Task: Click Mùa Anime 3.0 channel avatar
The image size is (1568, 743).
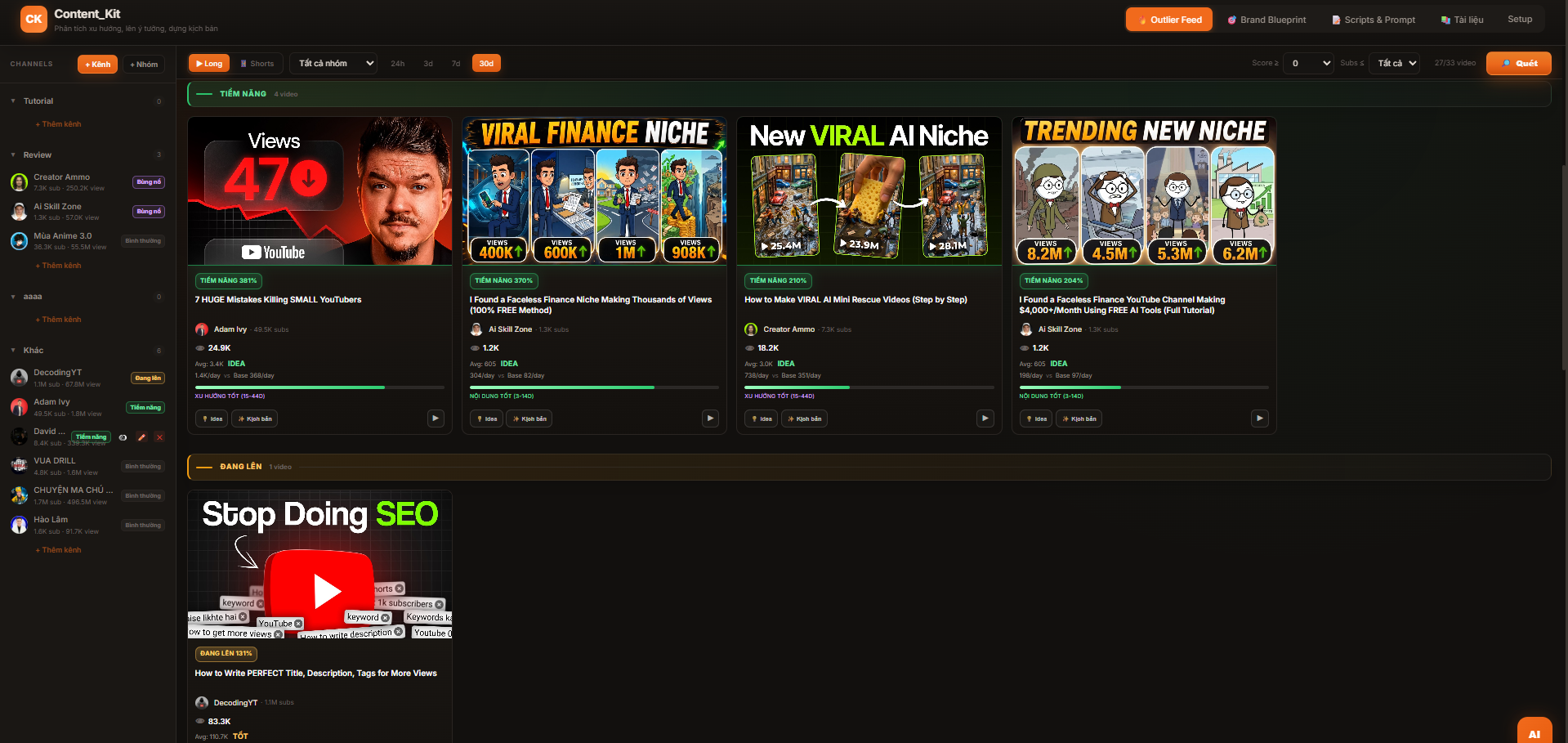Action: point(19,241)
